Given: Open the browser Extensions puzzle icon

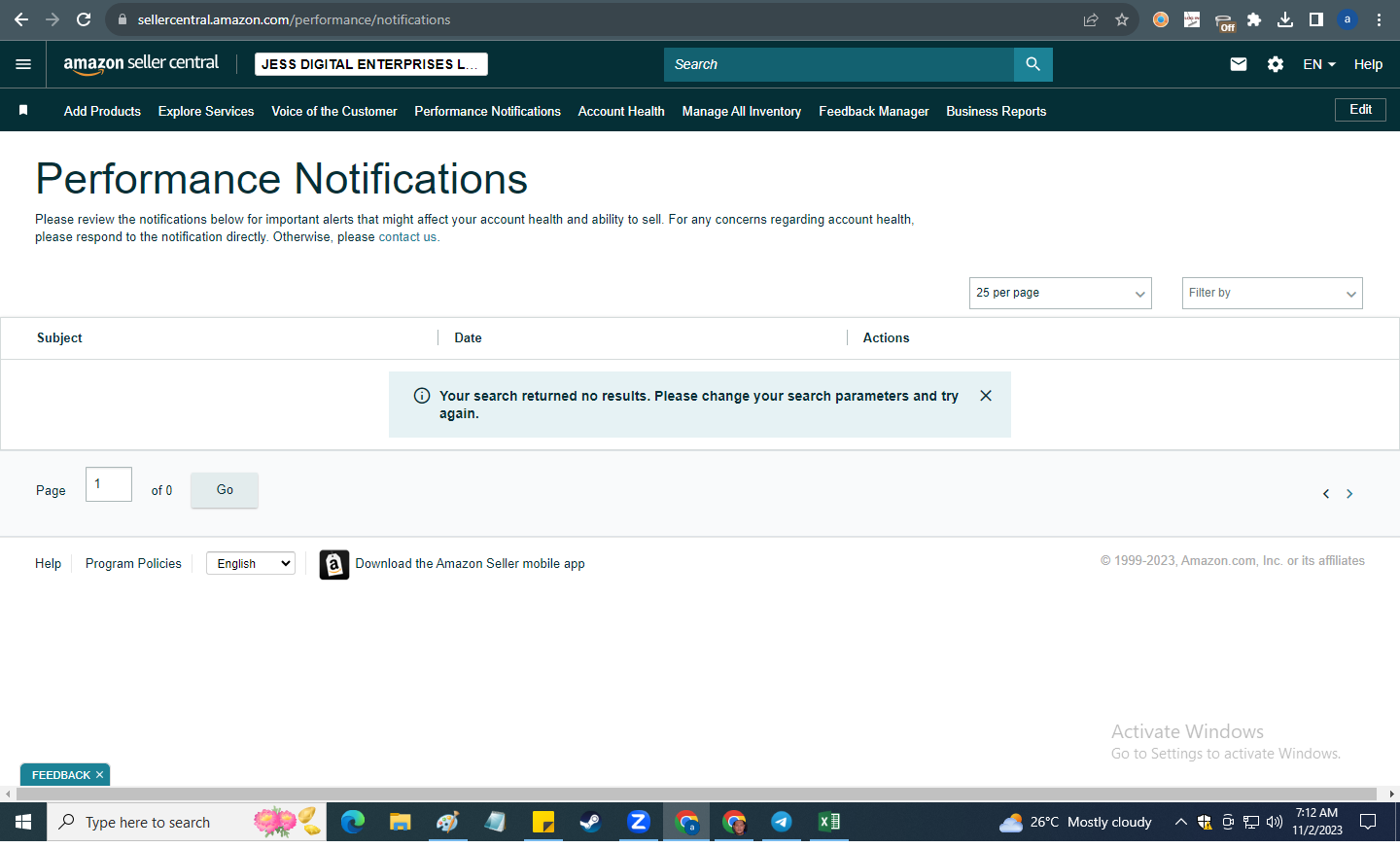Looking at the screenshot, I should (x=1254, y=19).
